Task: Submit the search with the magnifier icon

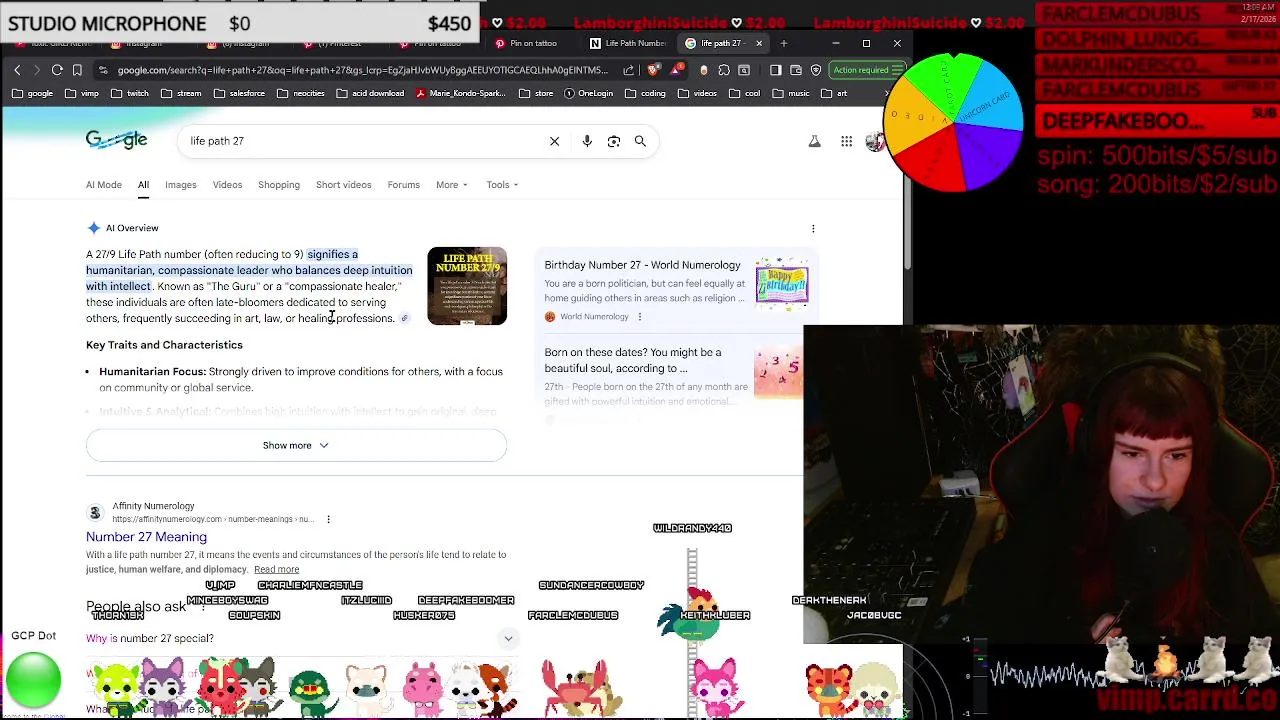Action: coord(640,141)
